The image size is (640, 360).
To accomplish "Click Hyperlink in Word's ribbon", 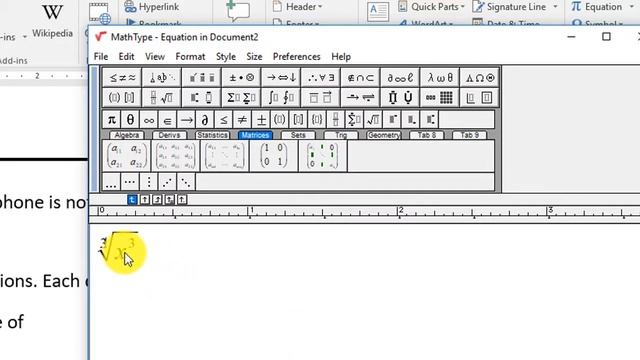I will click(x=153, y=7).
